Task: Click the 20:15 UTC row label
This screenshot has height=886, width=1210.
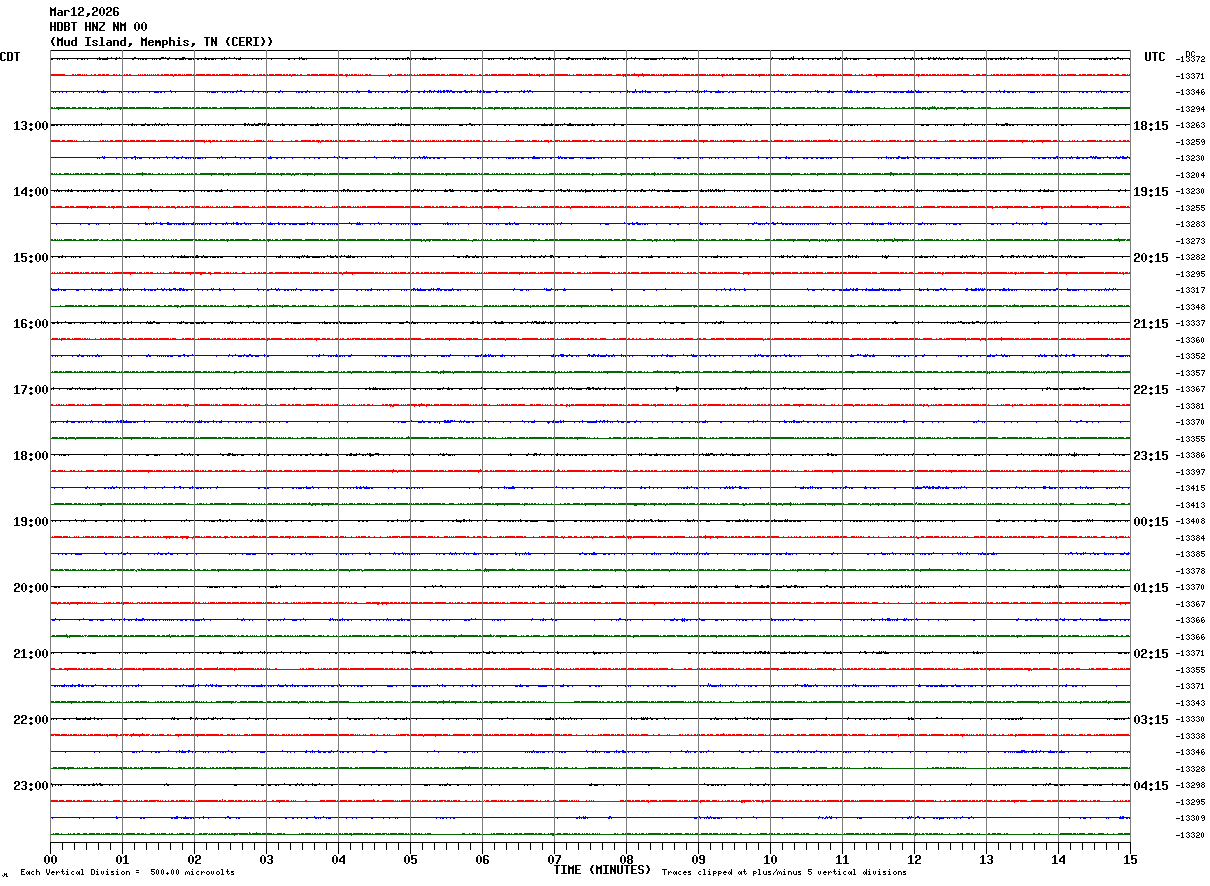Action: point(1150,258)
